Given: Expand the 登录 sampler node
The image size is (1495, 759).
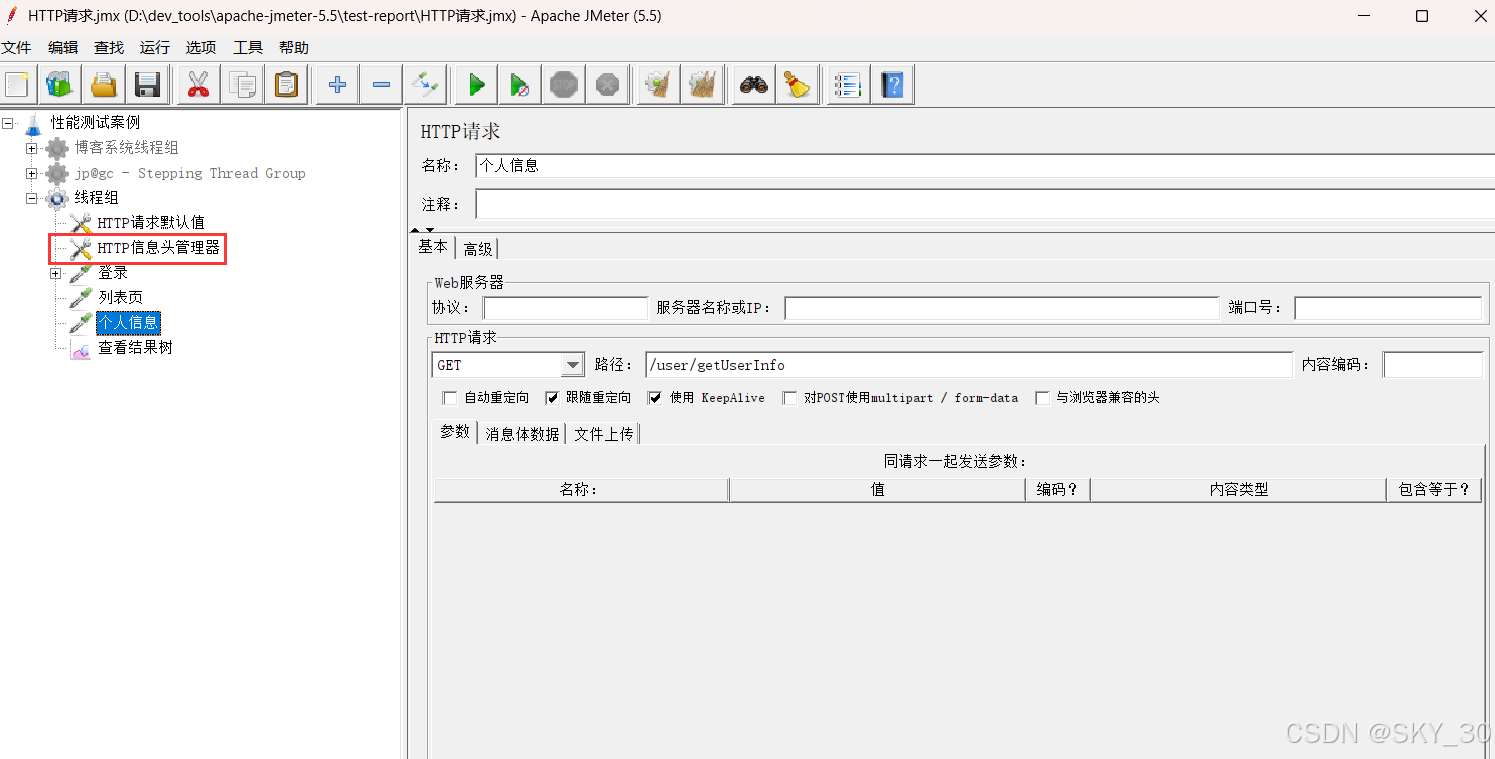Looking at the screenshot, I should click(x=56, y=273).
